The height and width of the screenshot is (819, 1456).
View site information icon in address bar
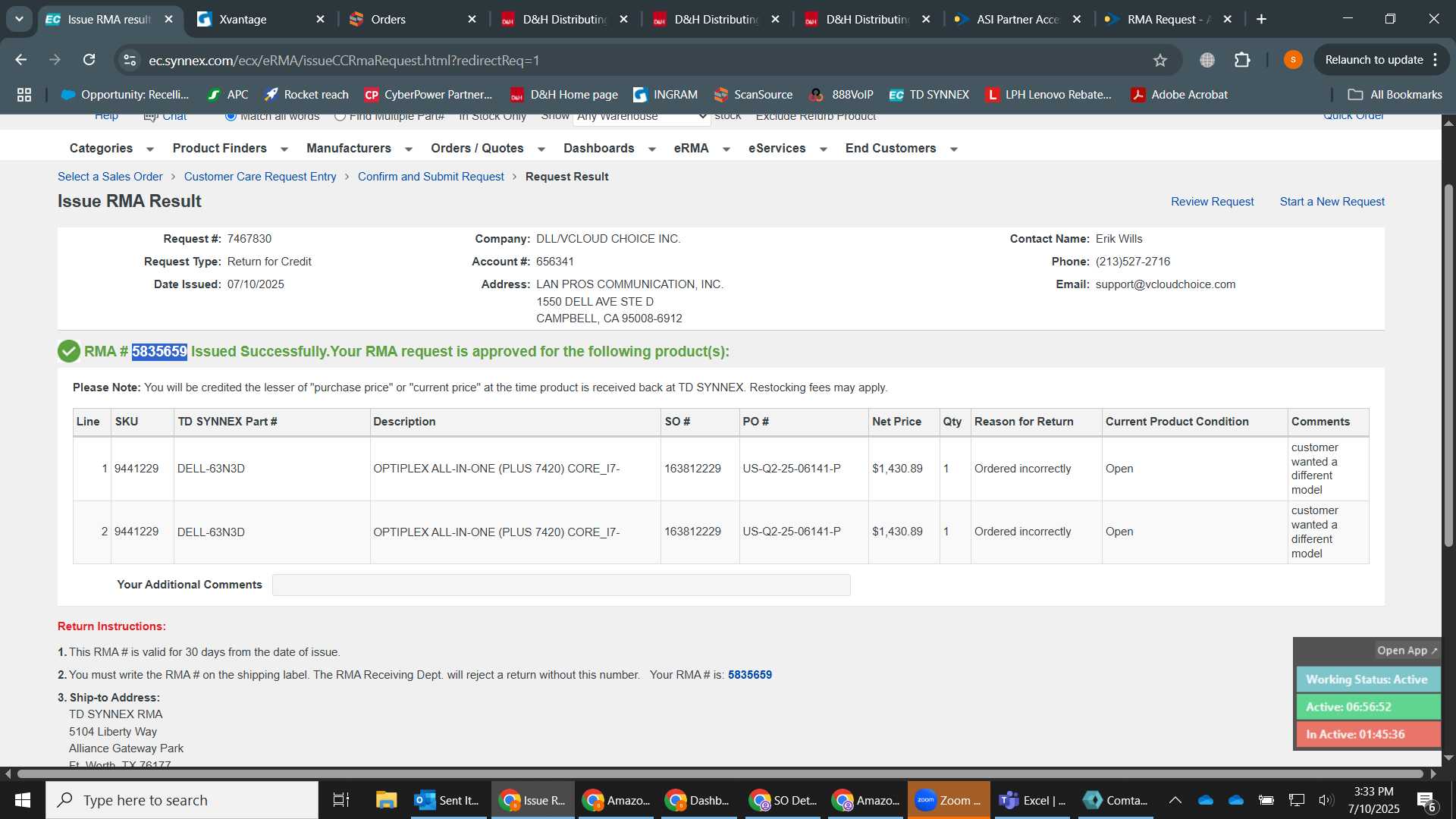click(x=130, y=60)
